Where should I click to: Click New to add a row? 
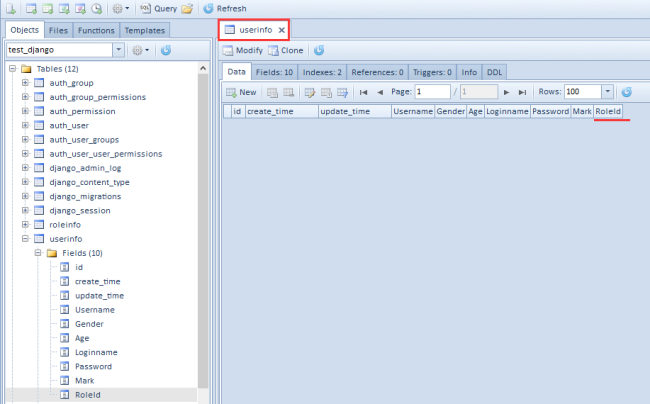(241, 92)
